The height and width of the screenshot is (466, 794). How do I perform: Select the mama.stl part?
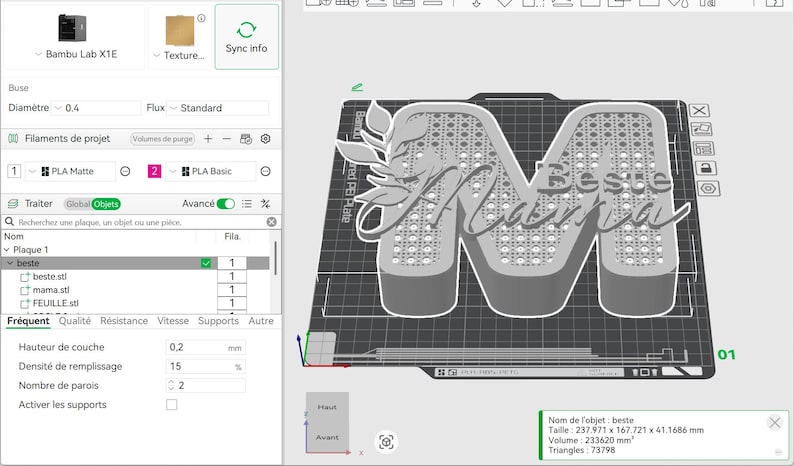(x=51, y=290)
